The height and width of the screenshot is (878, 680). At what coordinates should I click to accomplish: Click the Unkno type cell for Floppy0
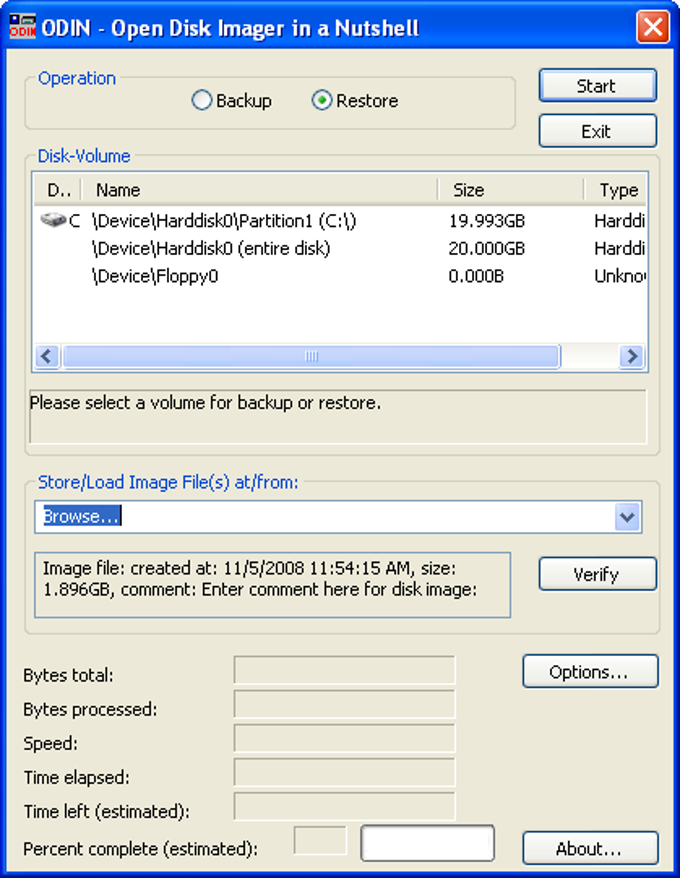tap(620, 276)
